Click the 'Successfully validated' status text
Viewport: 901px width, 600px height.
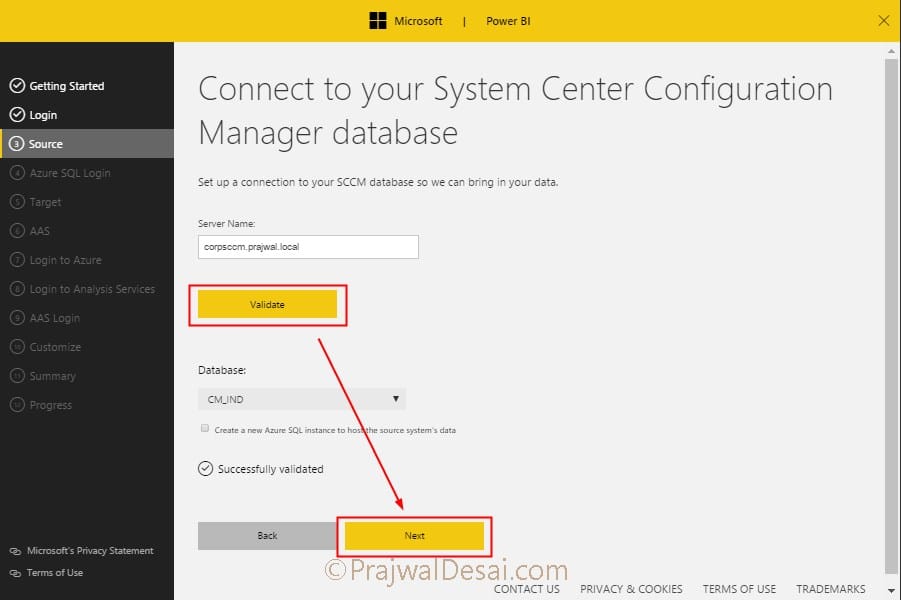tap(271, 469)
